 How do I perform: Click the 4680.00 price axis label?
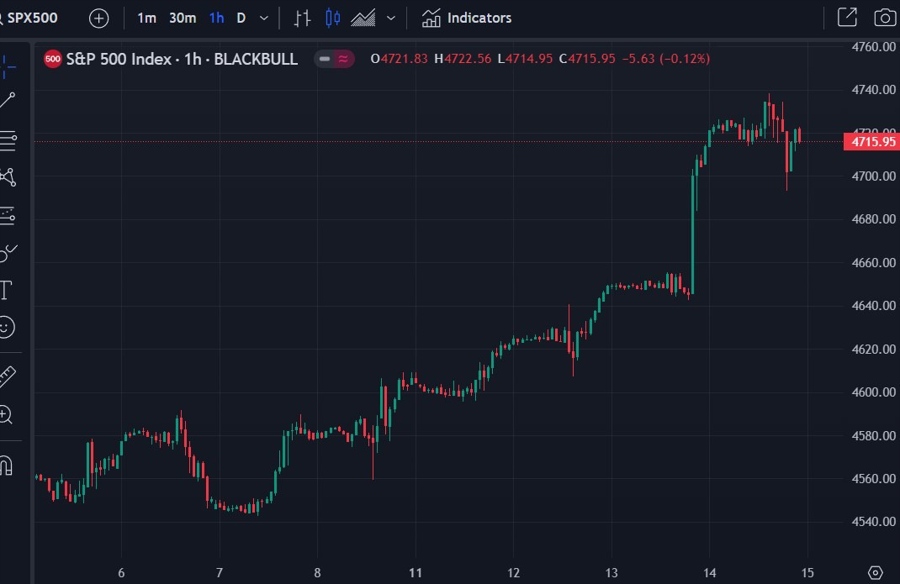point(874,219)
